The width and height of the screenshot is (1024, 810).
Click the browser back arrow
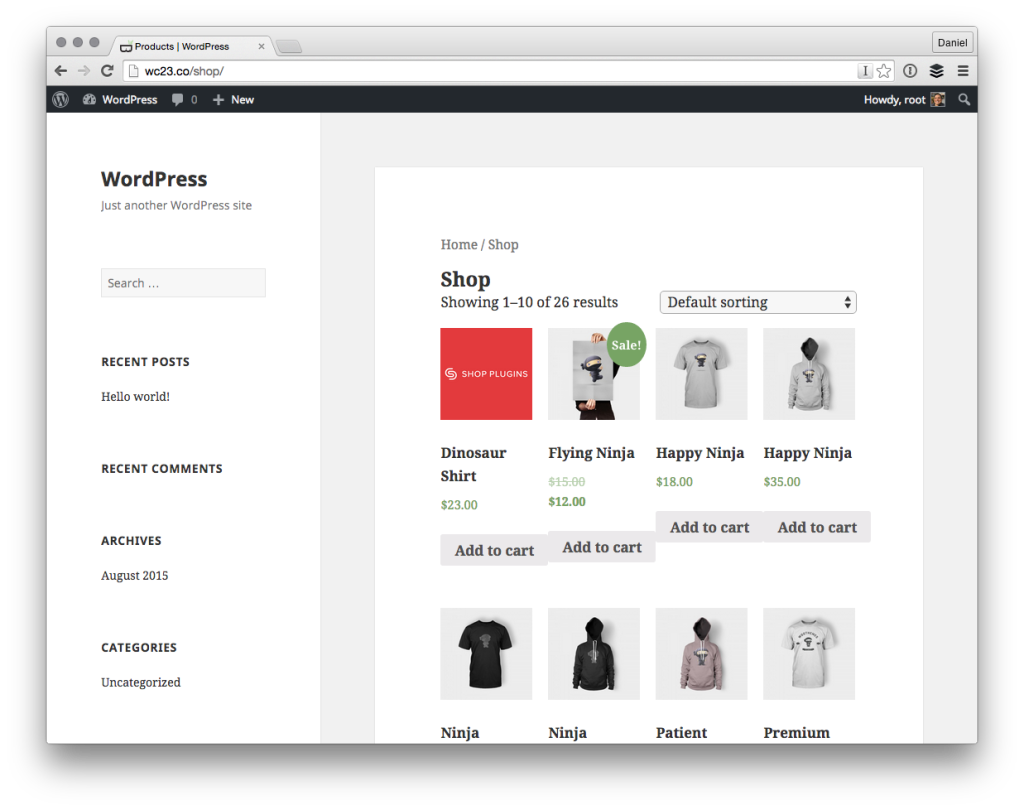[61, 71]
